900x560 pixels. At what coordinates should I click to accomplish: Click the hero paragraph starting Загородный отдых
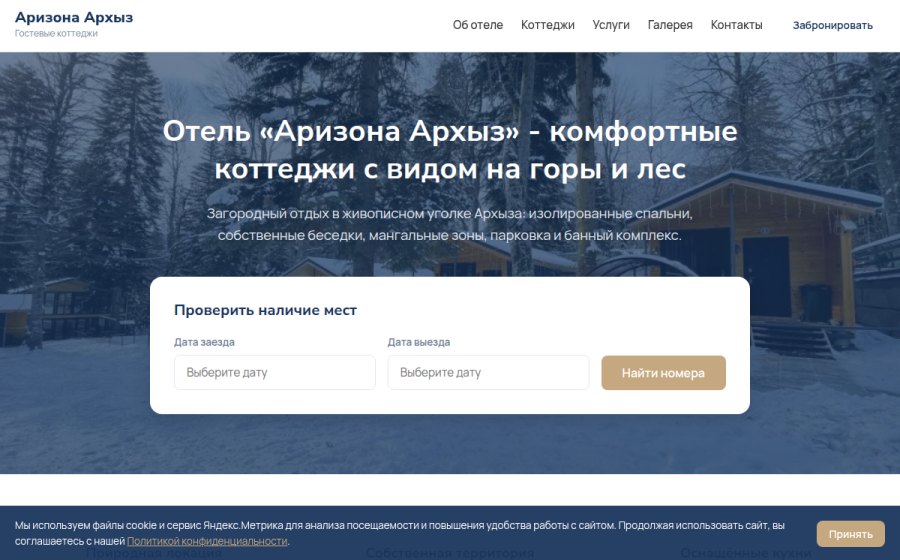[x=449, y=224]
